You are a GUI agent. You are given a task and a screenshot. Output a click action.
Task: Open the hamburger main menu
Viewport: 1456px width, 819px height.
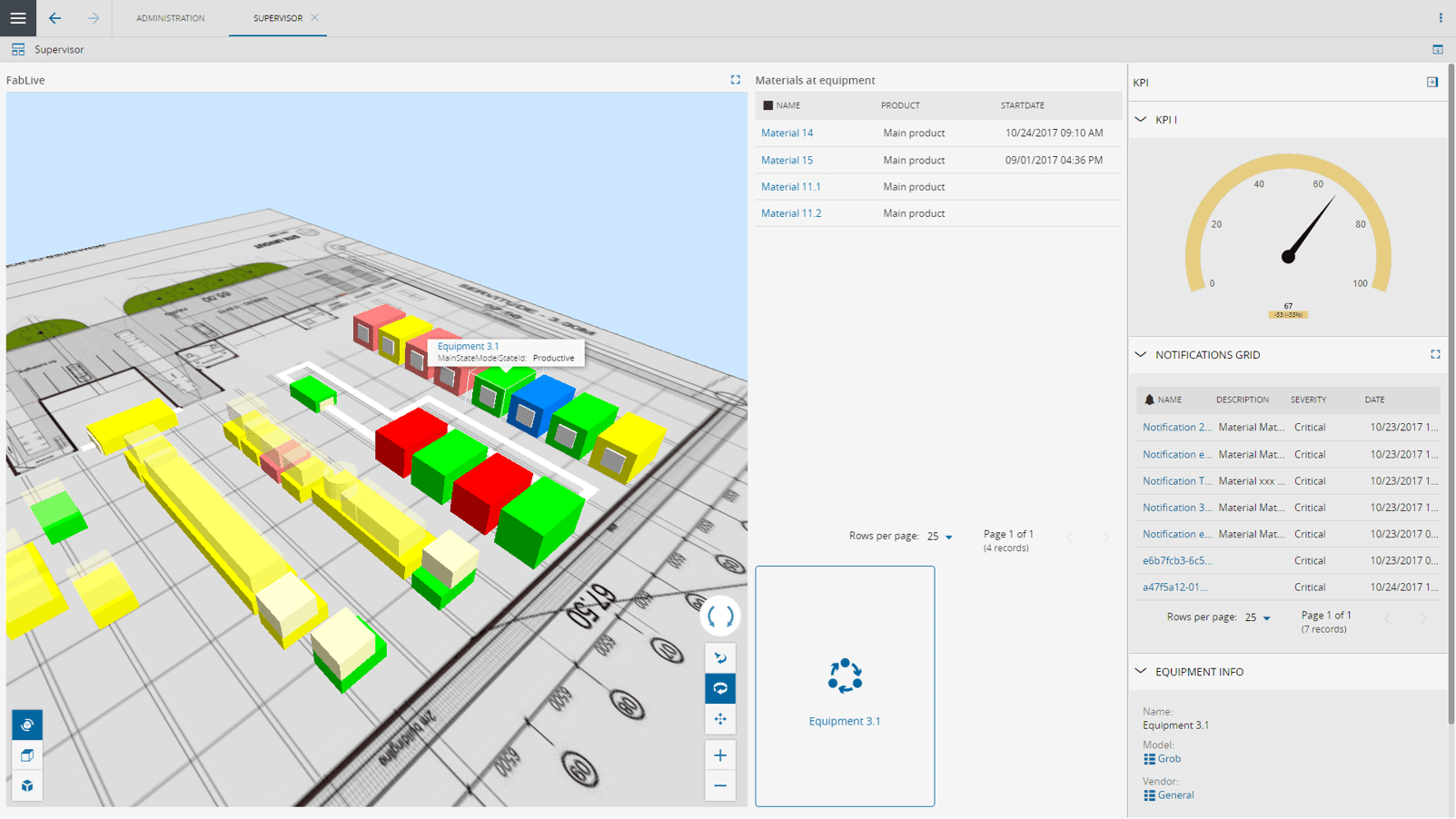[x=18, y=18]
